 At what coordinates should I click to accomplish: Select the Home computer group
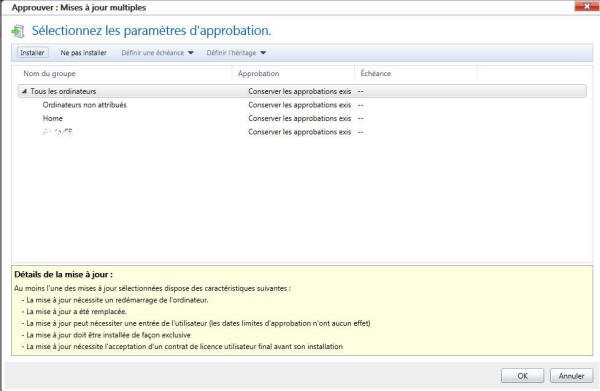[52, 118]
